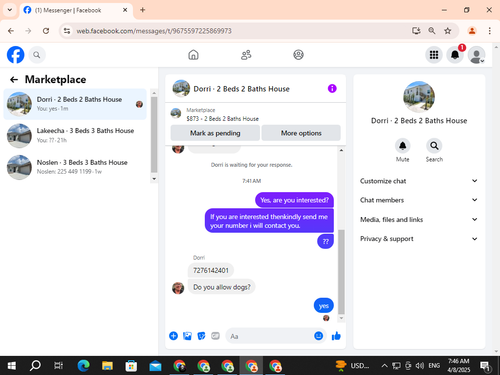Image resolution: width=500 pixels, height=375 pixels.
Task: Open the Facebook search icon
Action: [x=37, y=55]
